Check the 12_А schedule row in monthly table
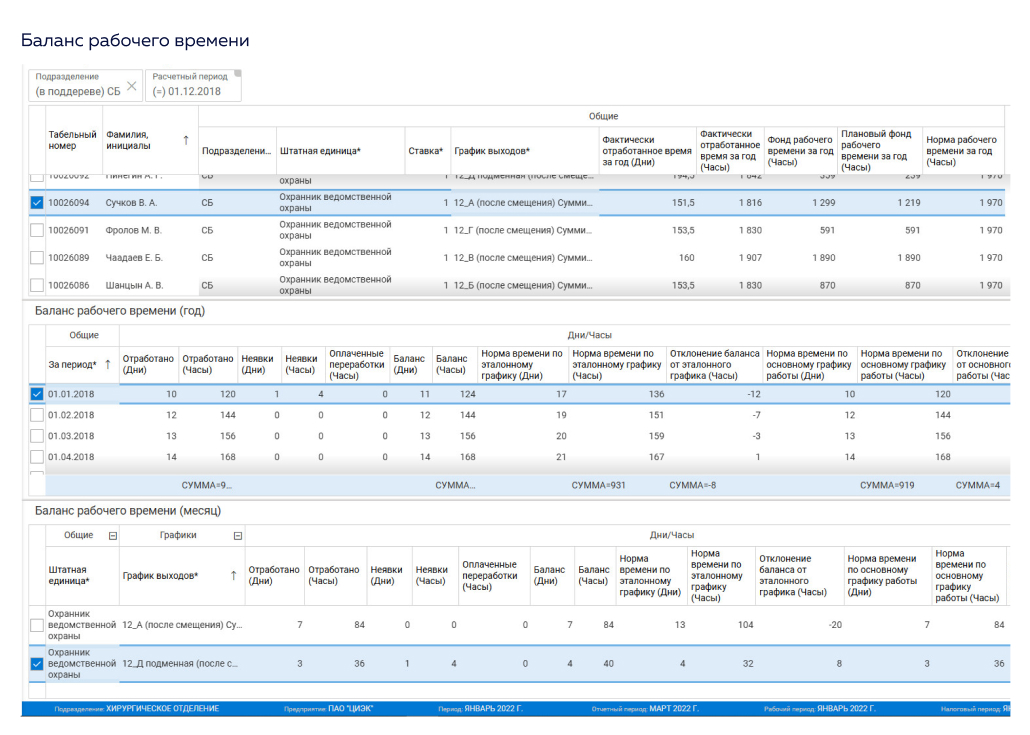1030x735 pixels. click(x=37, y=625)
